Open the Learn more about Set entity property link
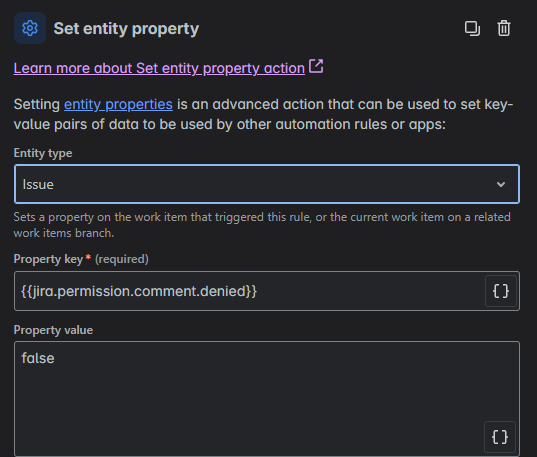Screen dimensions: 537x457 tap(159, 68)
